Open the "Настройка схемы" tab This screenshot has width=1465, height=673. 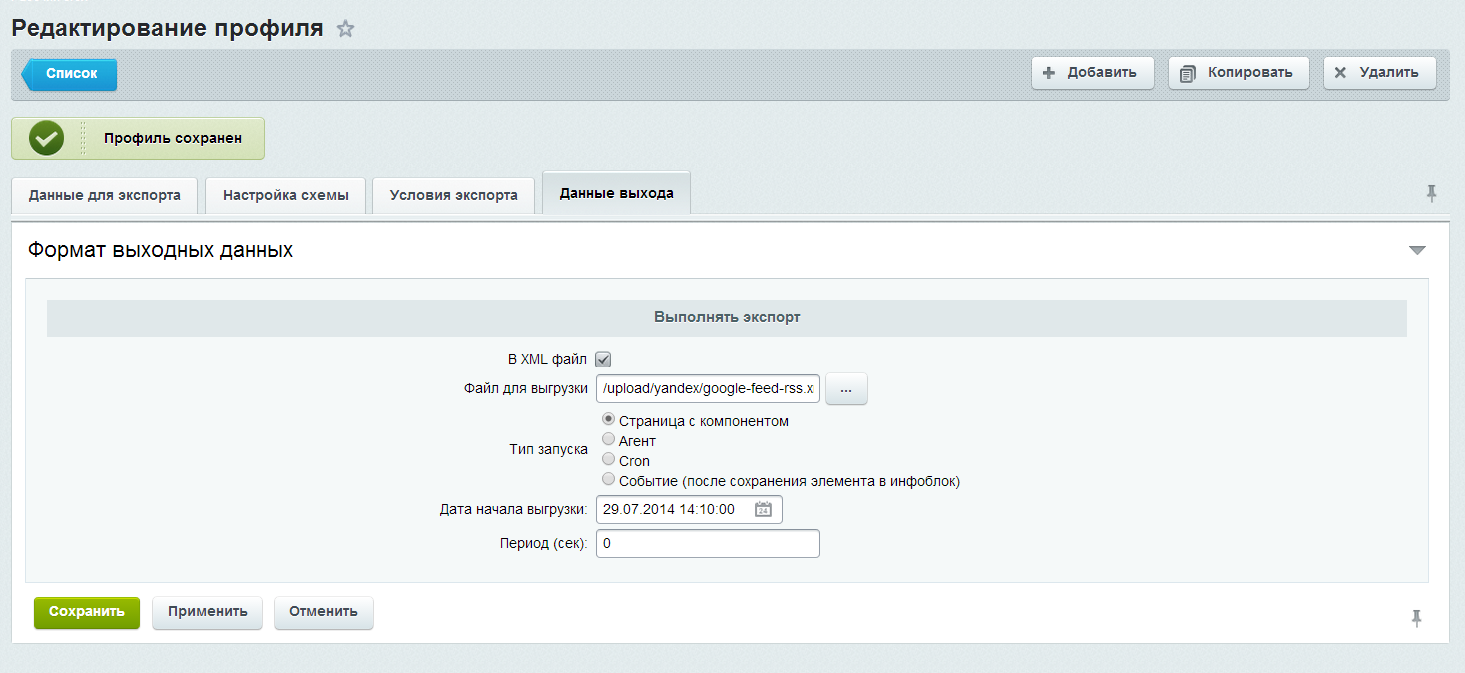pyautogui.click(x=286, y=195)
